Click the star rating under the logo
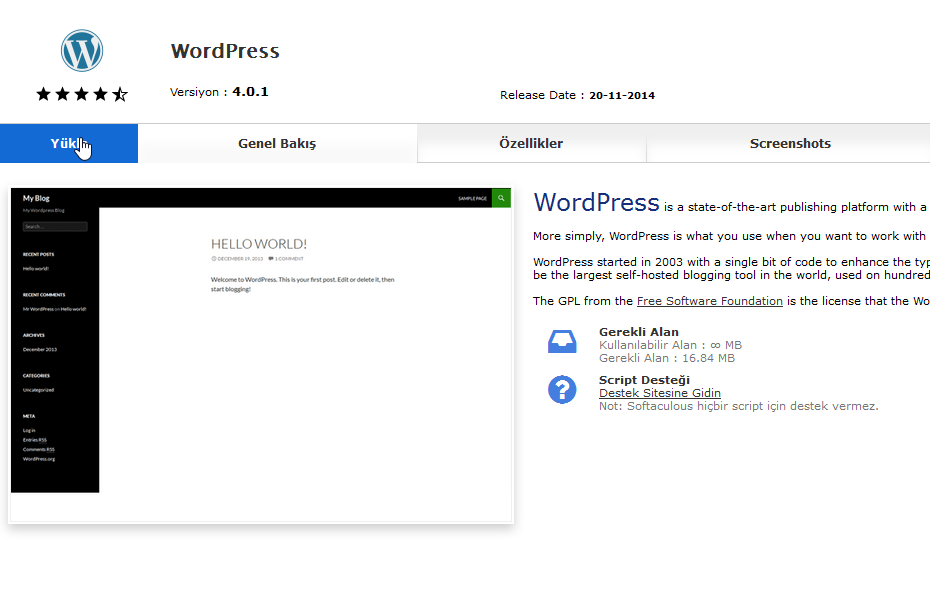This screenshot has width=930, height=599. (x=82, y=94)
